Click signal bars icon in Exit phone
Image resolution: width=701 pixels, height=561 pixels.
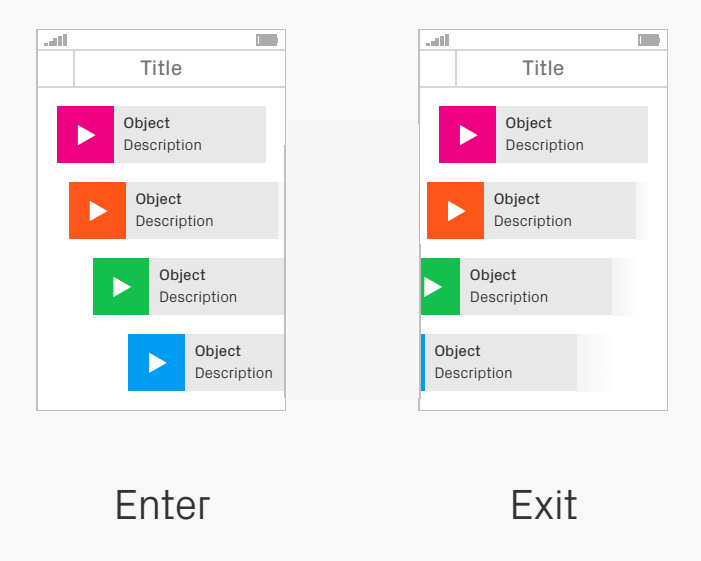tap(438, 40)
